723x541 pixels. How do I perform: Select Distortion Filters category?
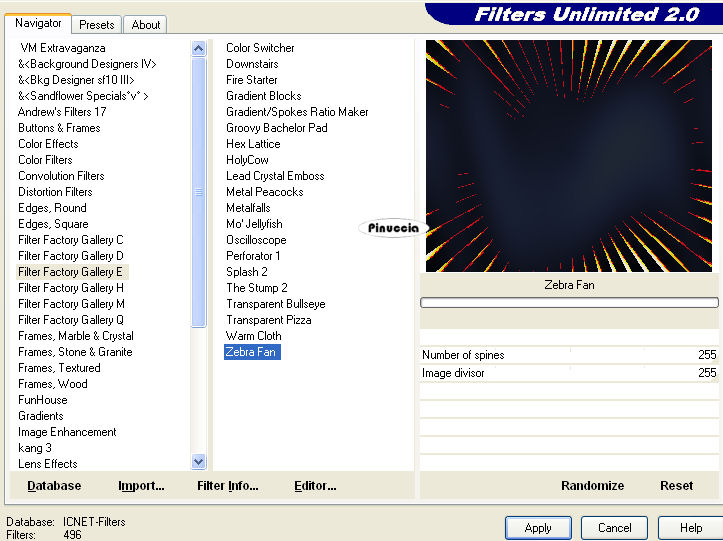[55, 192]
